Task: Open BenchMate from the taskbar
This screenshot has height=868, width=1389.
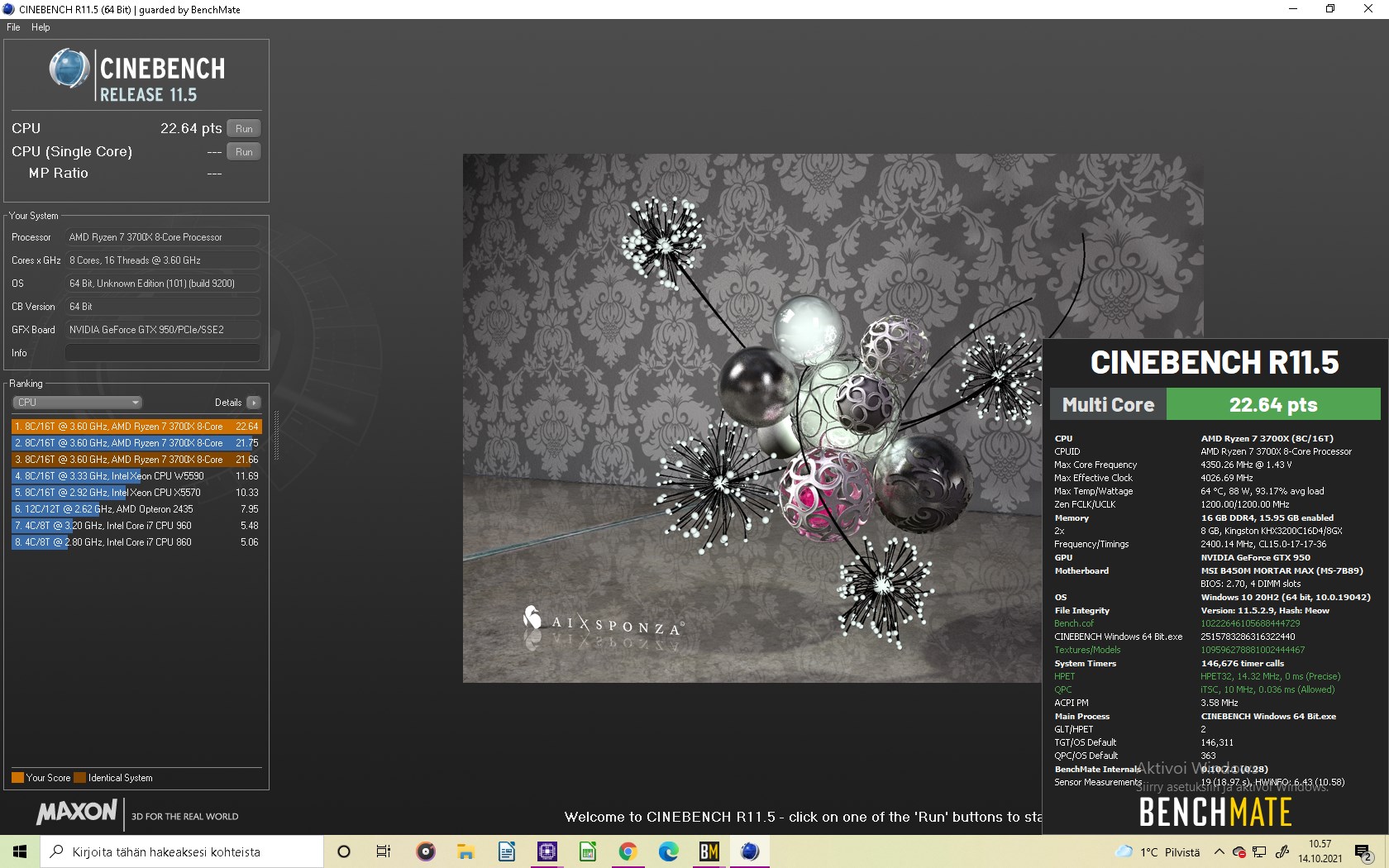Action: coord(709,851)
